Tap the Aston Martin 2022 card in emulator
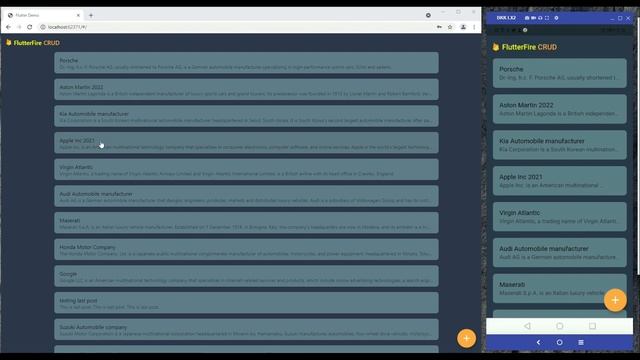The width and height of the screenshot is (640, 360). [560, 109]
